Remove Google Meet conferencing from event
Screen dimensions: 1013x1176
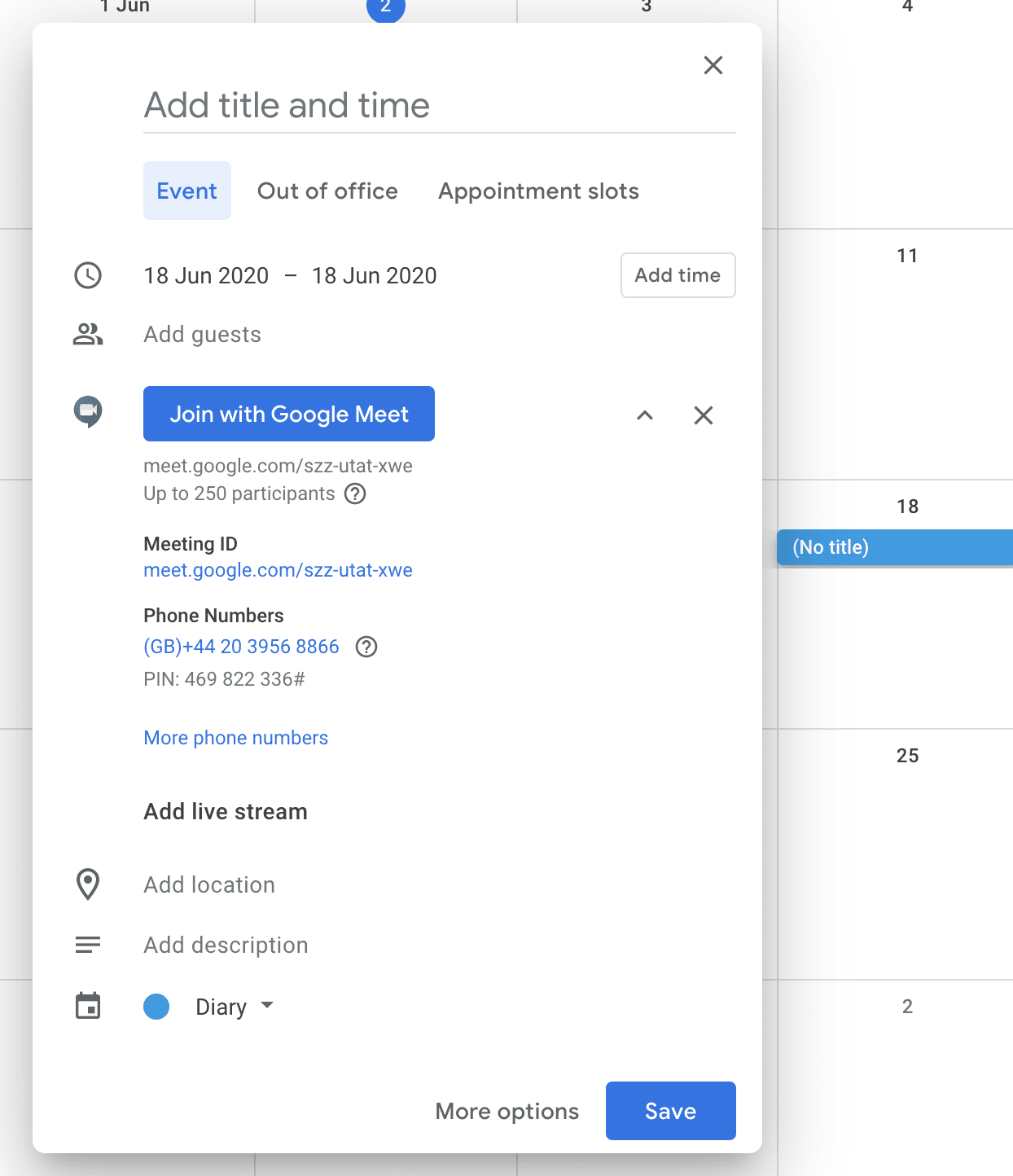pos(704,415)
